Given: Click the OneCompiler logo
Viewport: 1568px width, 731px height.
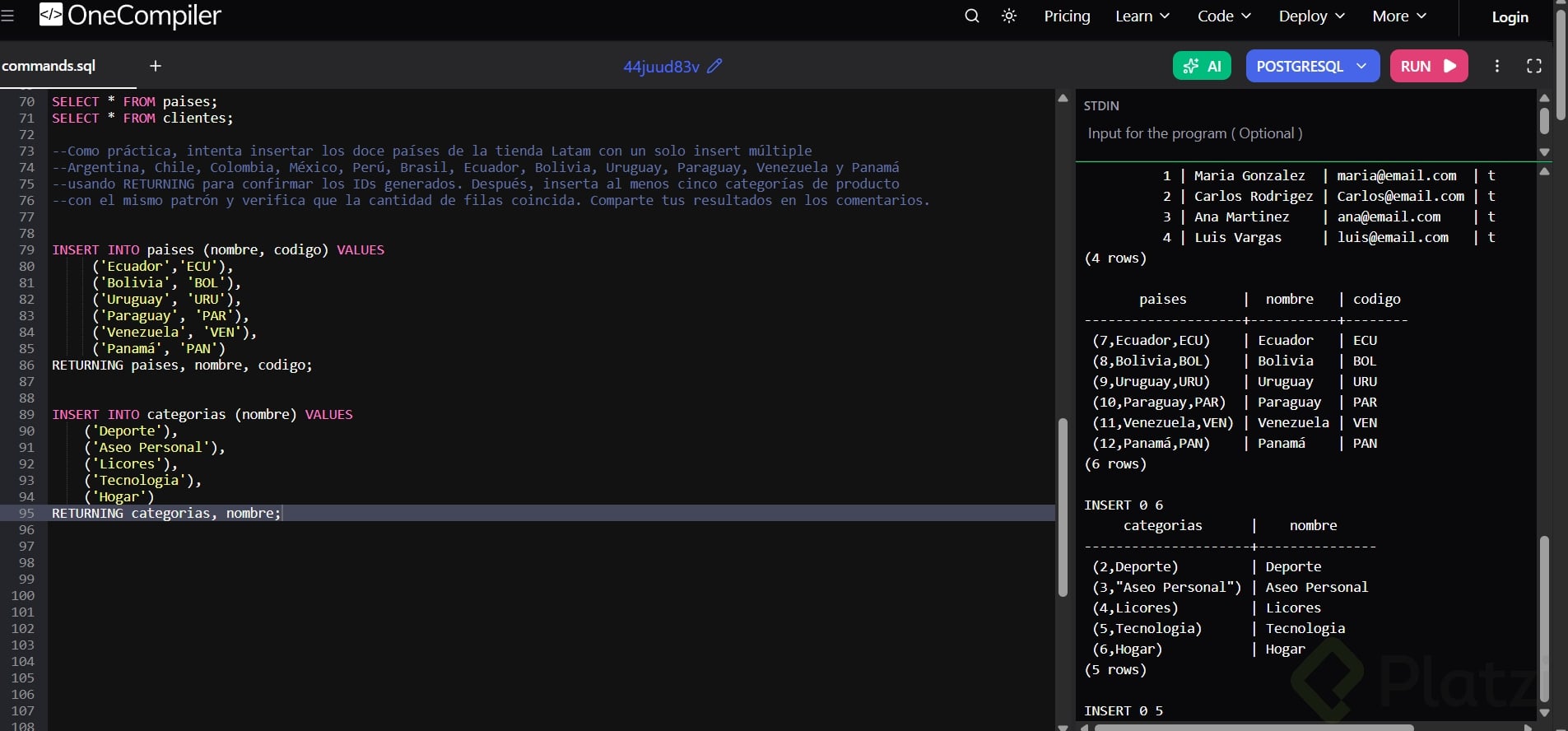Looking at the screenshot, I should click(131, 16).
